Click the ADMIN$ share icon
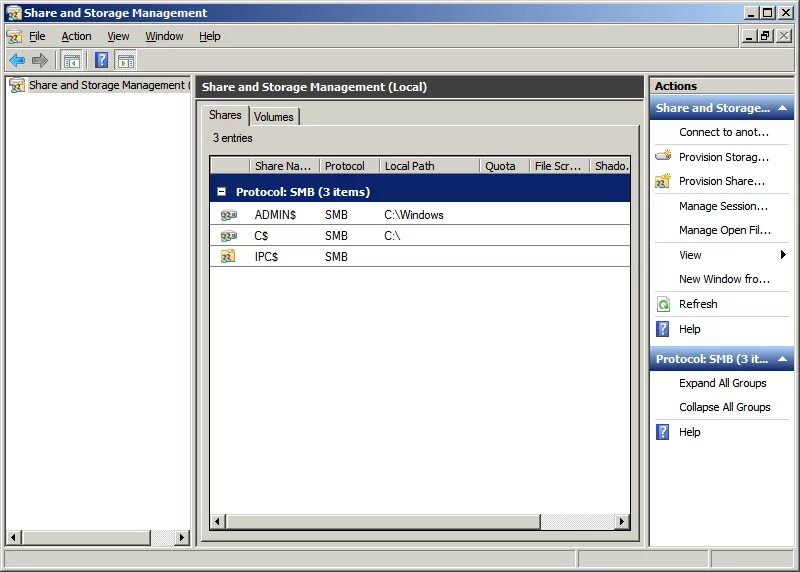The height and width of the screenshot is (572, 800). (x=229, y=215)
